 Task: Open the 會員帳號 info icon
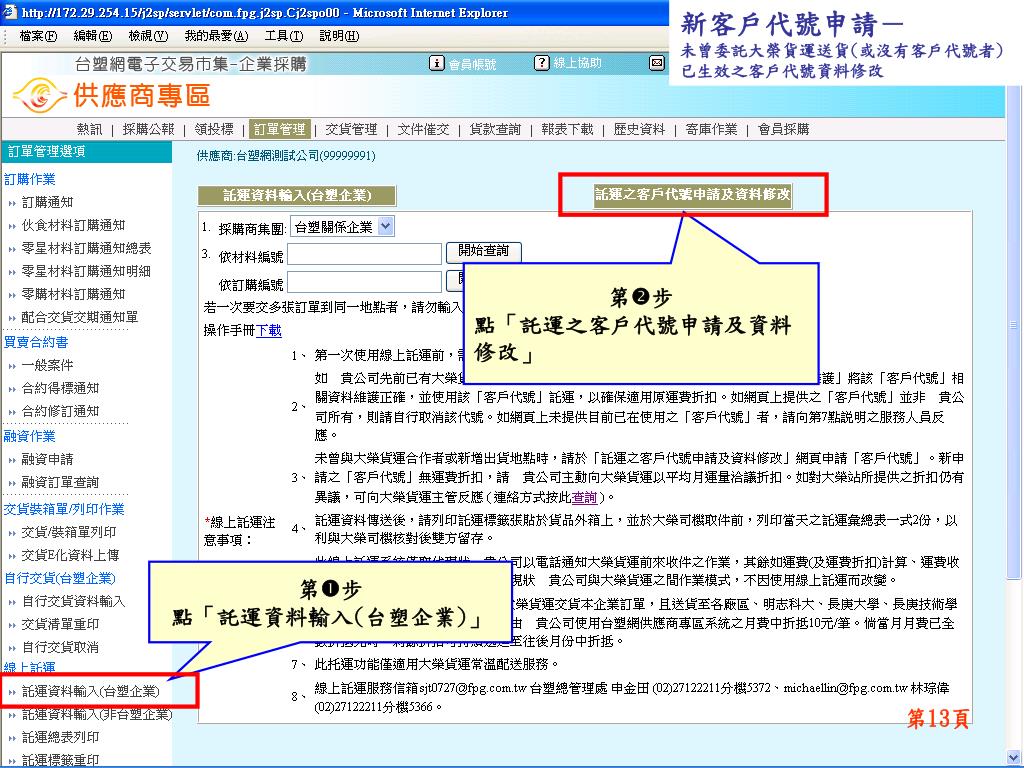tap(436, 63)
